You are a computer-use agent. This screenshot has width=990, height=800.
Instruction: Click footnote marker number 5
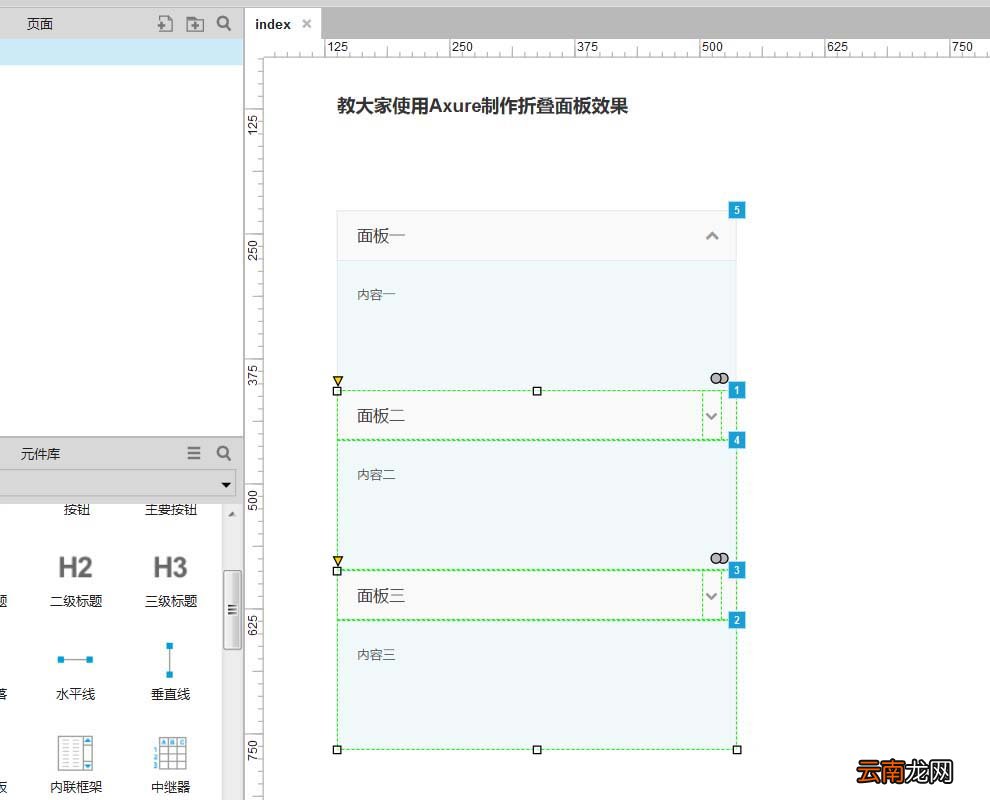(737, 210)
